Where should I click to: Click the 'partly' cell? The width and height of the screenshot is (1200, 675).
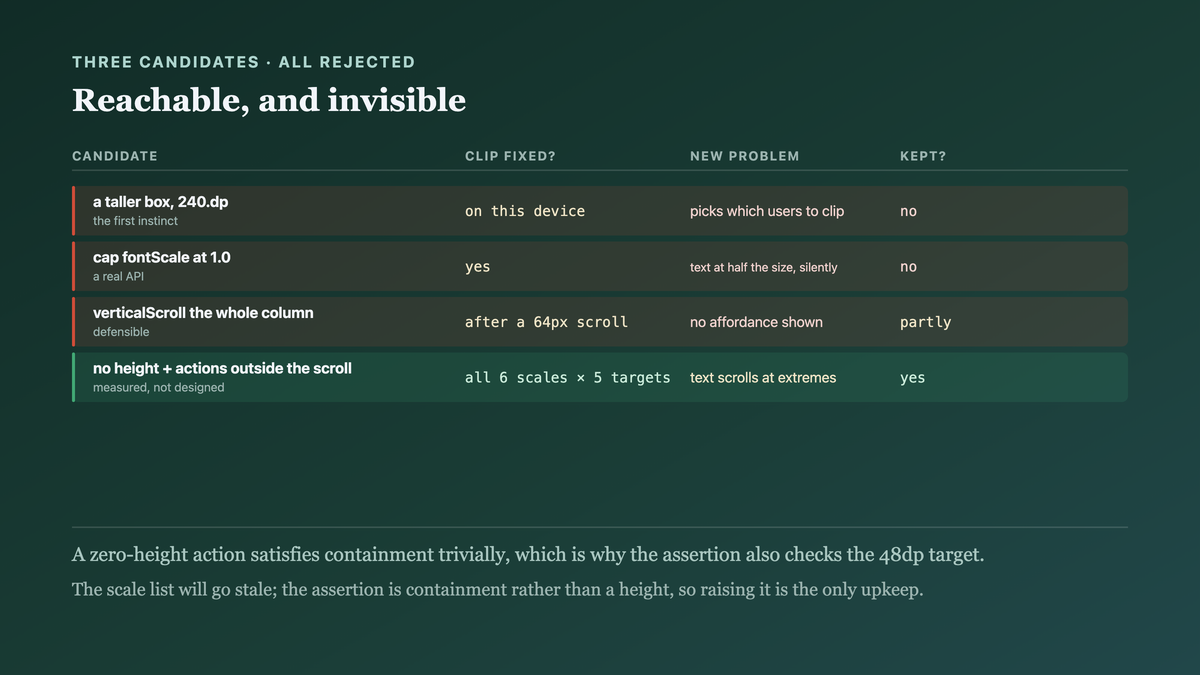(925, 322)
